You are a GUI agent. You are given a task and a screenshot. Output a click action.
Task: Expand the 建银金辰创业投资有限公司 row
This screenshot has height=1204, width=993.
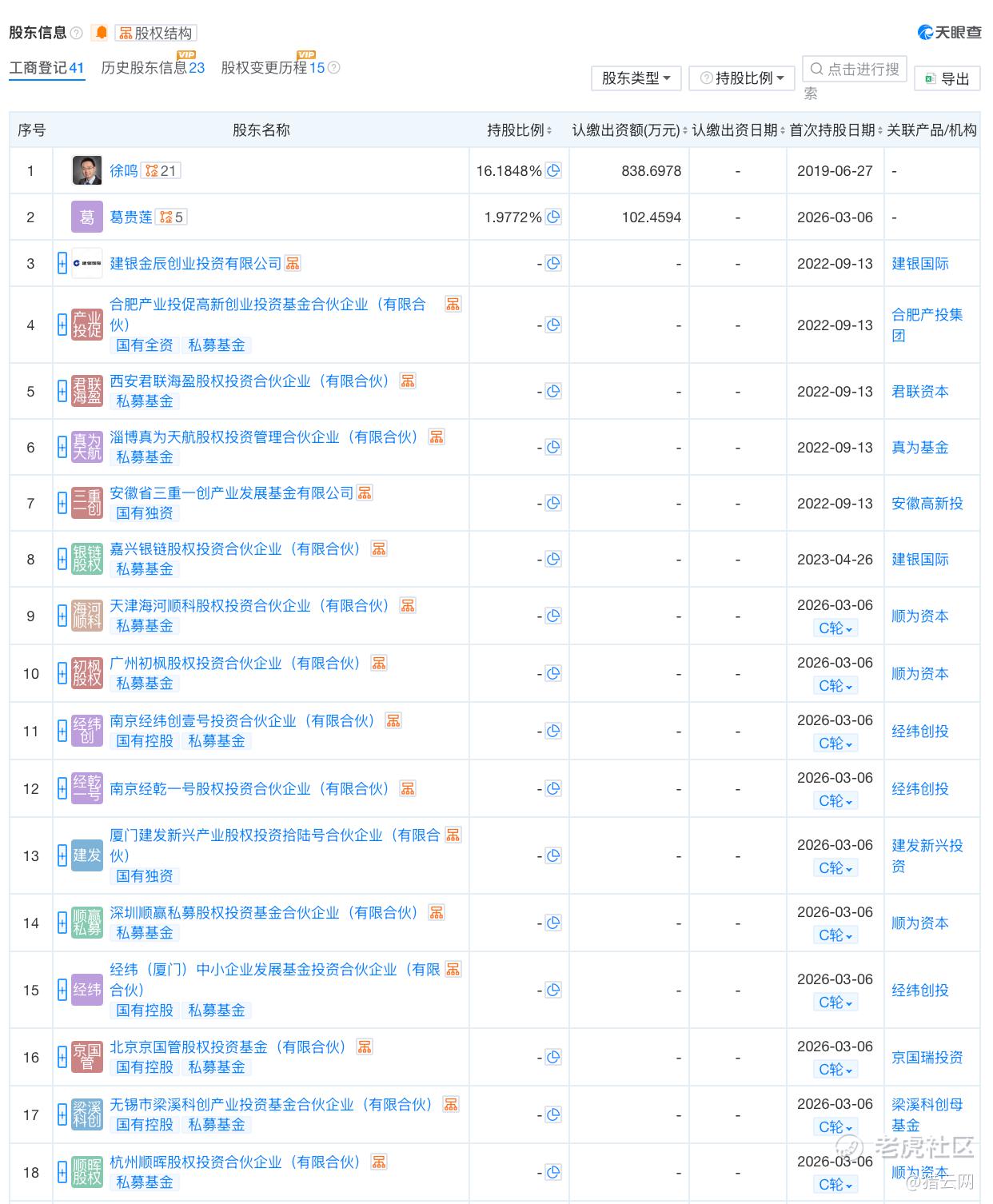pyautogui.click(x=62, y=263)
